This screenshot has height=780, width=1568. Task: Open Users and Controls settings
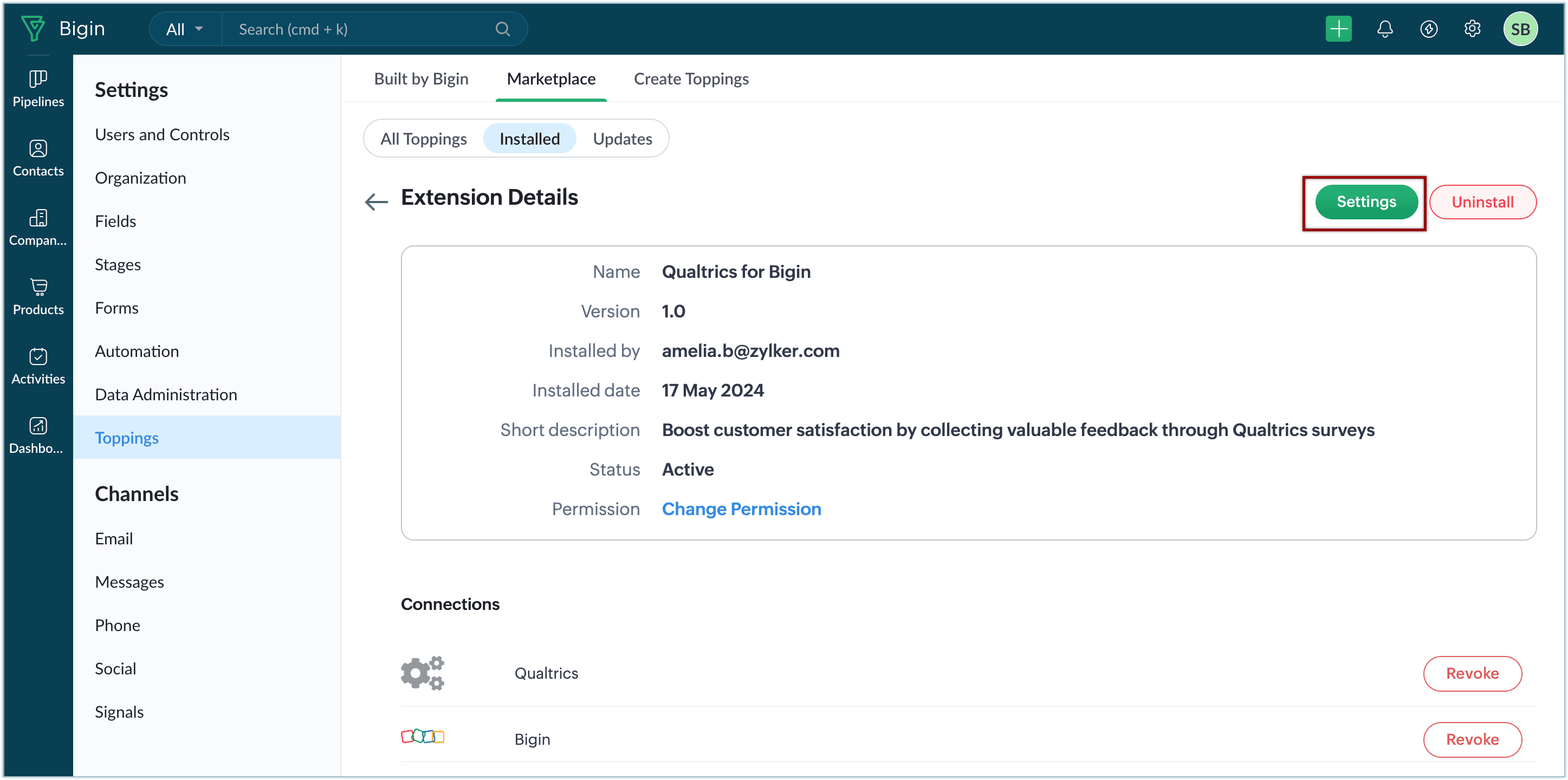click(x=162, y=134)
